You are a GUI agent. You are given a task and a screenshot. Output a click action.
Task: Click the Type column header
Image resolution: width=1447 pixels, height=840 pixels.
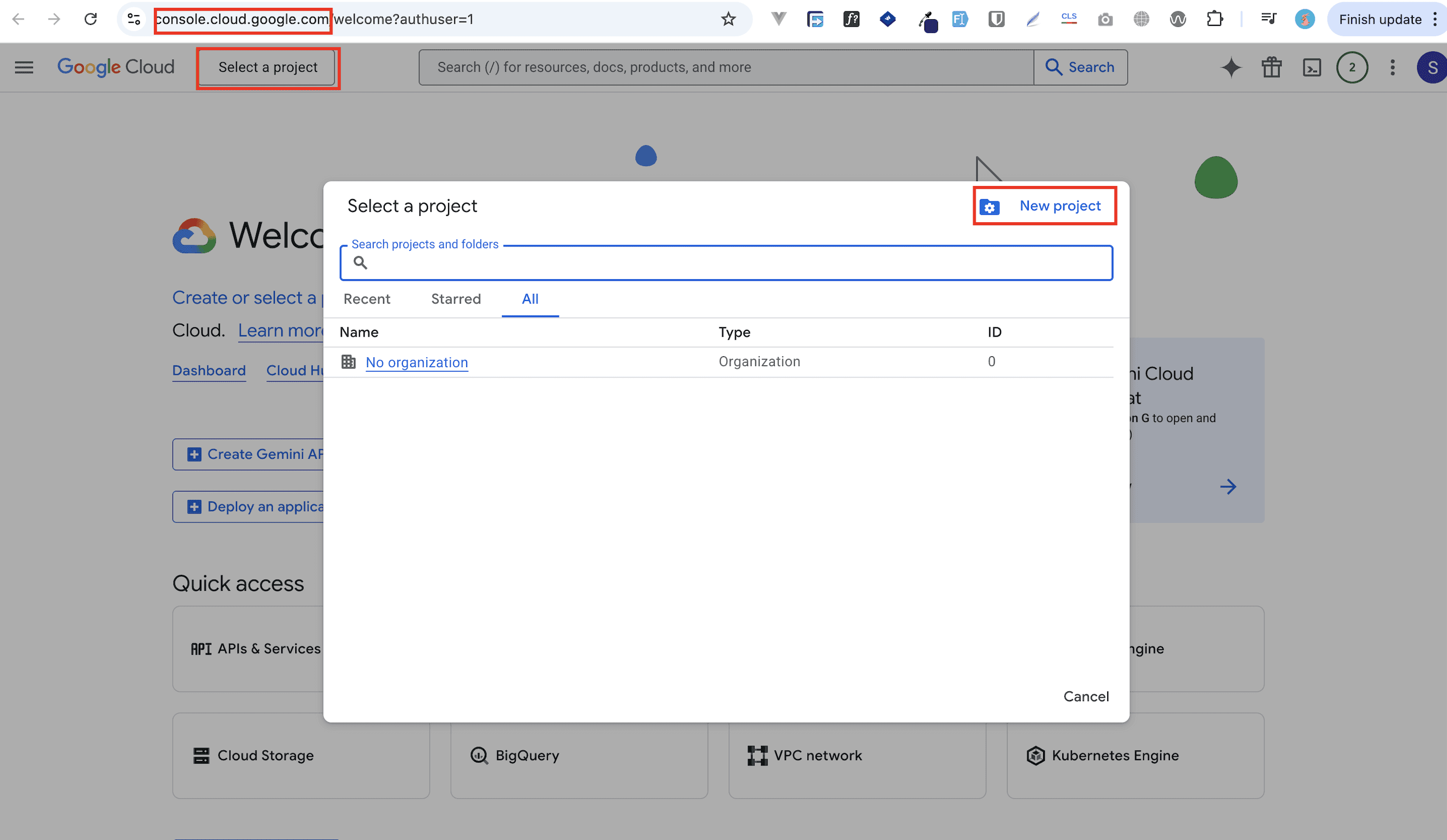click(734, 332)
